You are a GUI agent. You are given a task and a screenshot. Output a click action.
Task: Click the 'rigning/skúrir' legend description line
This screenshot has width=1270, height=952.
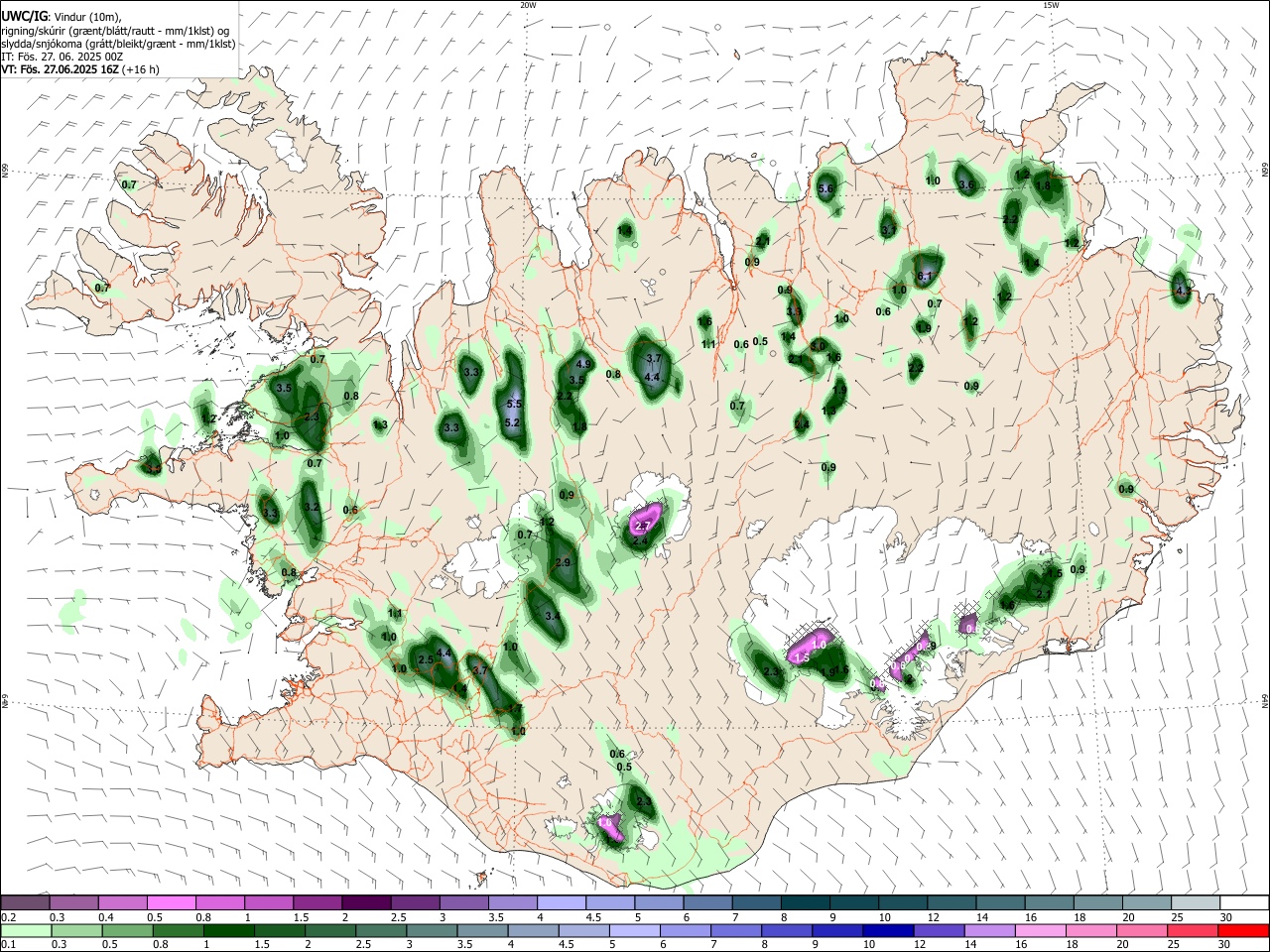point(115,30)
